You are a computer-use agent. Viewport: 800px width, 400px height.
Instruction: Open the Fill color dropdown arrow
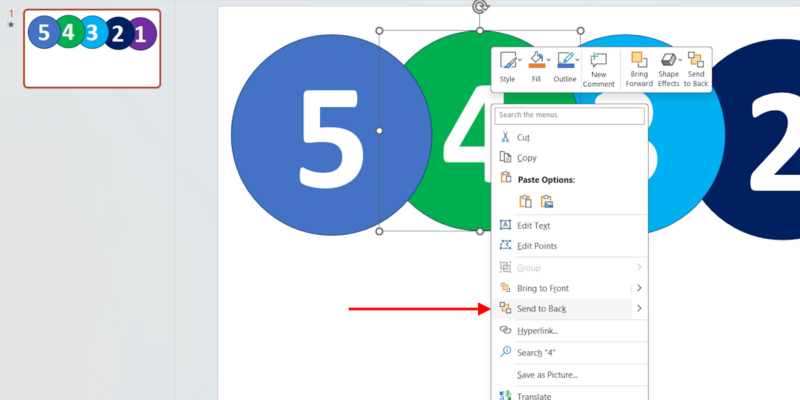(549, 61)
